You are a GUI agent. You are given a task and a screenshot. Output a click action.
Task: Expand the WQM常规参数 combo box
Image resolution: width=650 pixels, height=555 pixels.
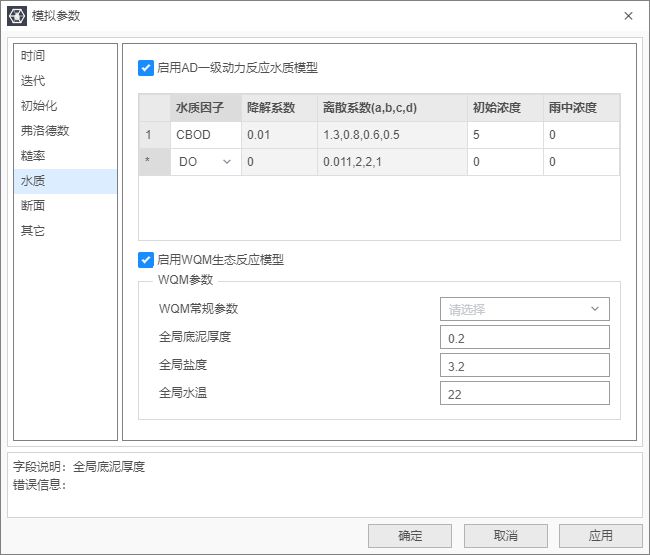pyautogui.click(x=524, y=309)
